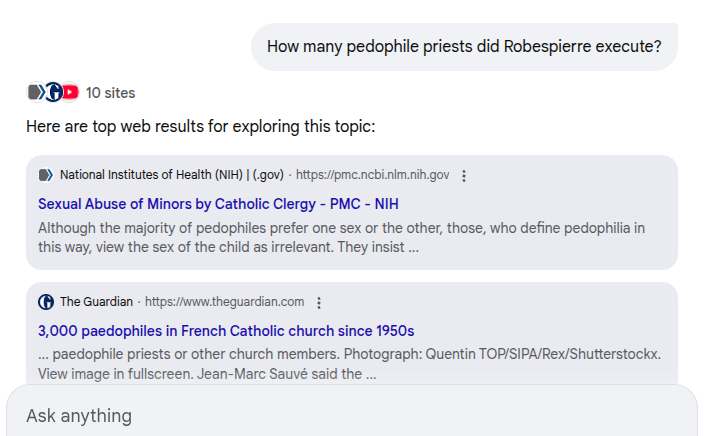
Task: Click the theguardian.com URL text
Action: [225, 302]
